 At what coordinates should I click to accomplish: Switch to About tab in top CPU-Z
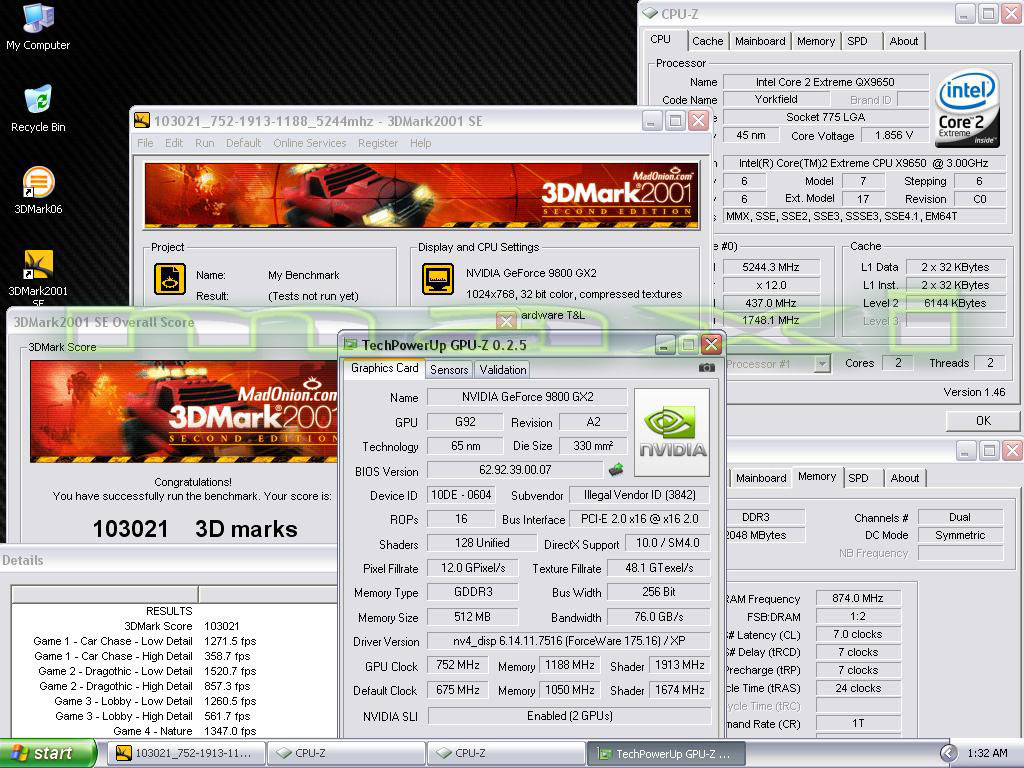(904, 41)
